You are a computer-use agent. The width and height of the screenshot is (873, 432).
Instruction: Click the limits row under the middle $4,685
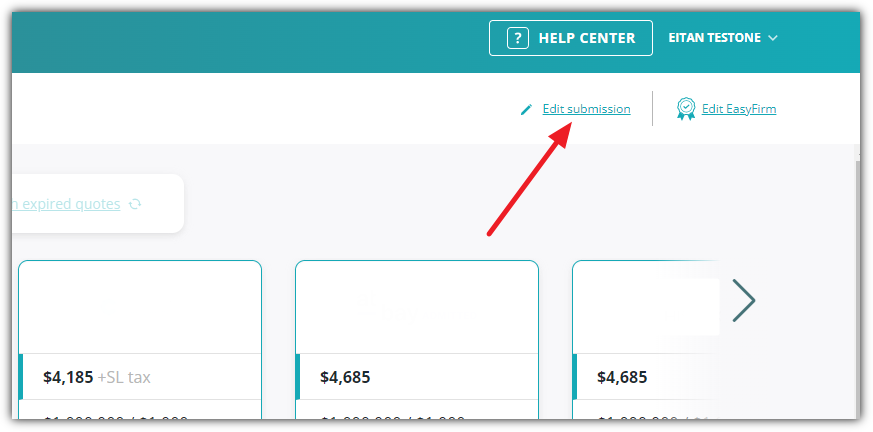(x=417, y=410)
